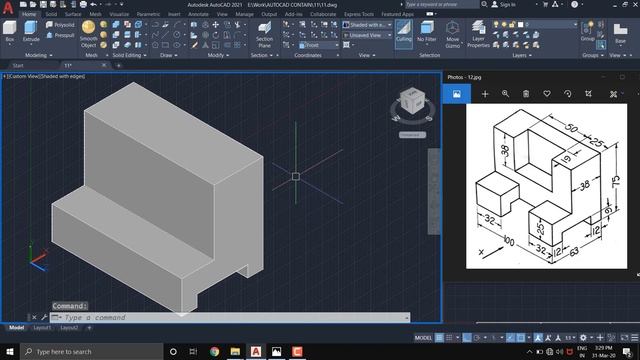
Task: Click the zoom icon in Photos toolbar
Action: point(505,94)
